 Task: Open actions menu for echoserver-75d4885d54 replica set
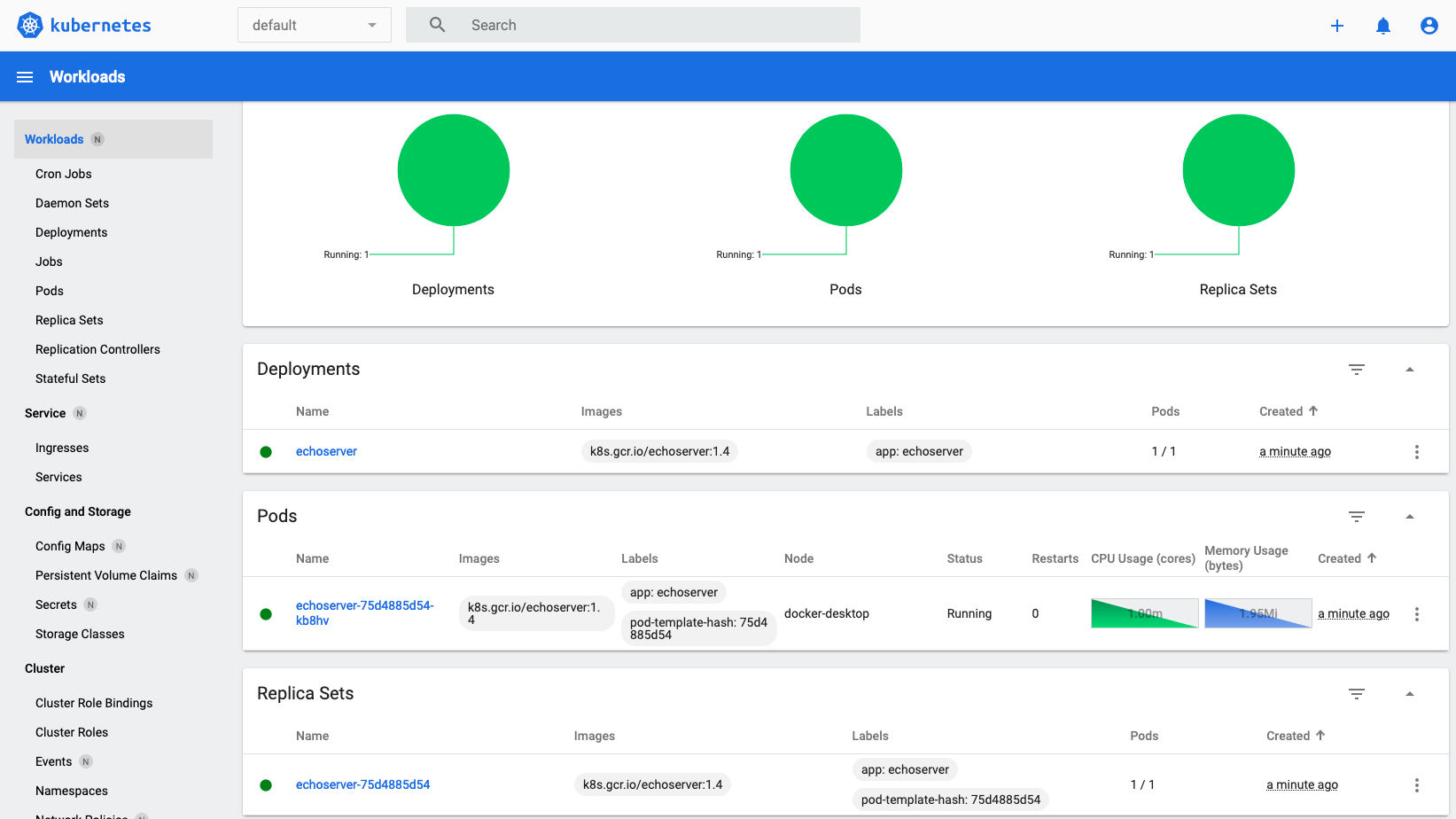tap(1417, 785)
